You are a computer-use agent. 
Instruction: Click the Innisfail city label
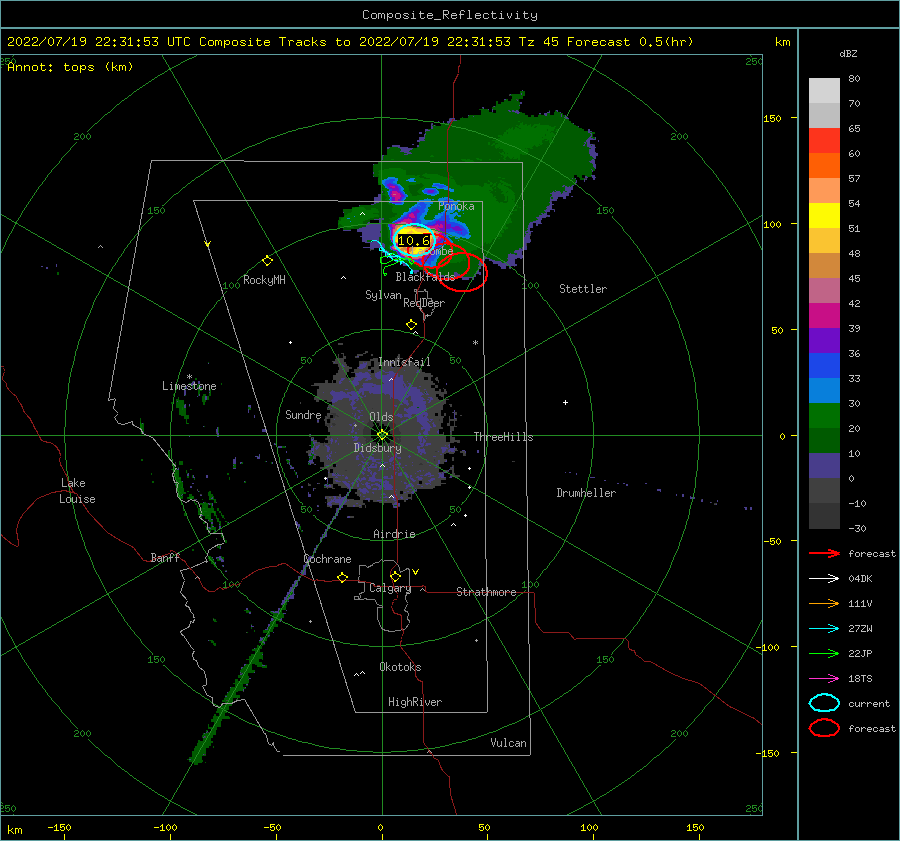404,362
